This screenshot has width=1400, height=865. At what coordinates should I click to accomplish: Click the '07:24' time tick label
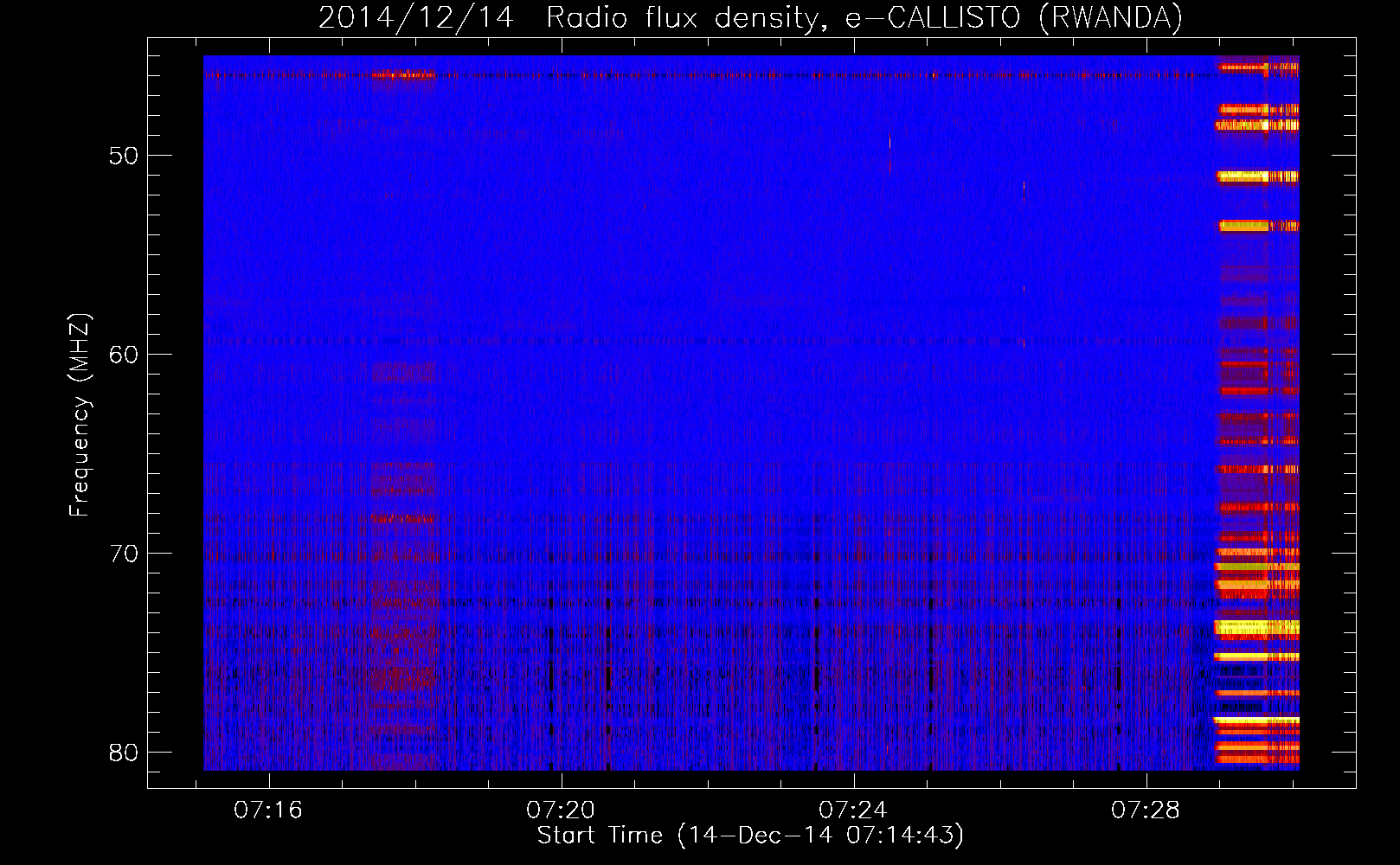tap(853, 811)
